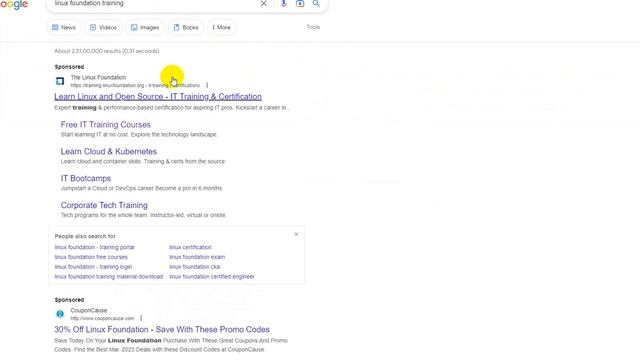Focus the search input field
Screen dimensions: 640x360
click(x=155, y=3)
